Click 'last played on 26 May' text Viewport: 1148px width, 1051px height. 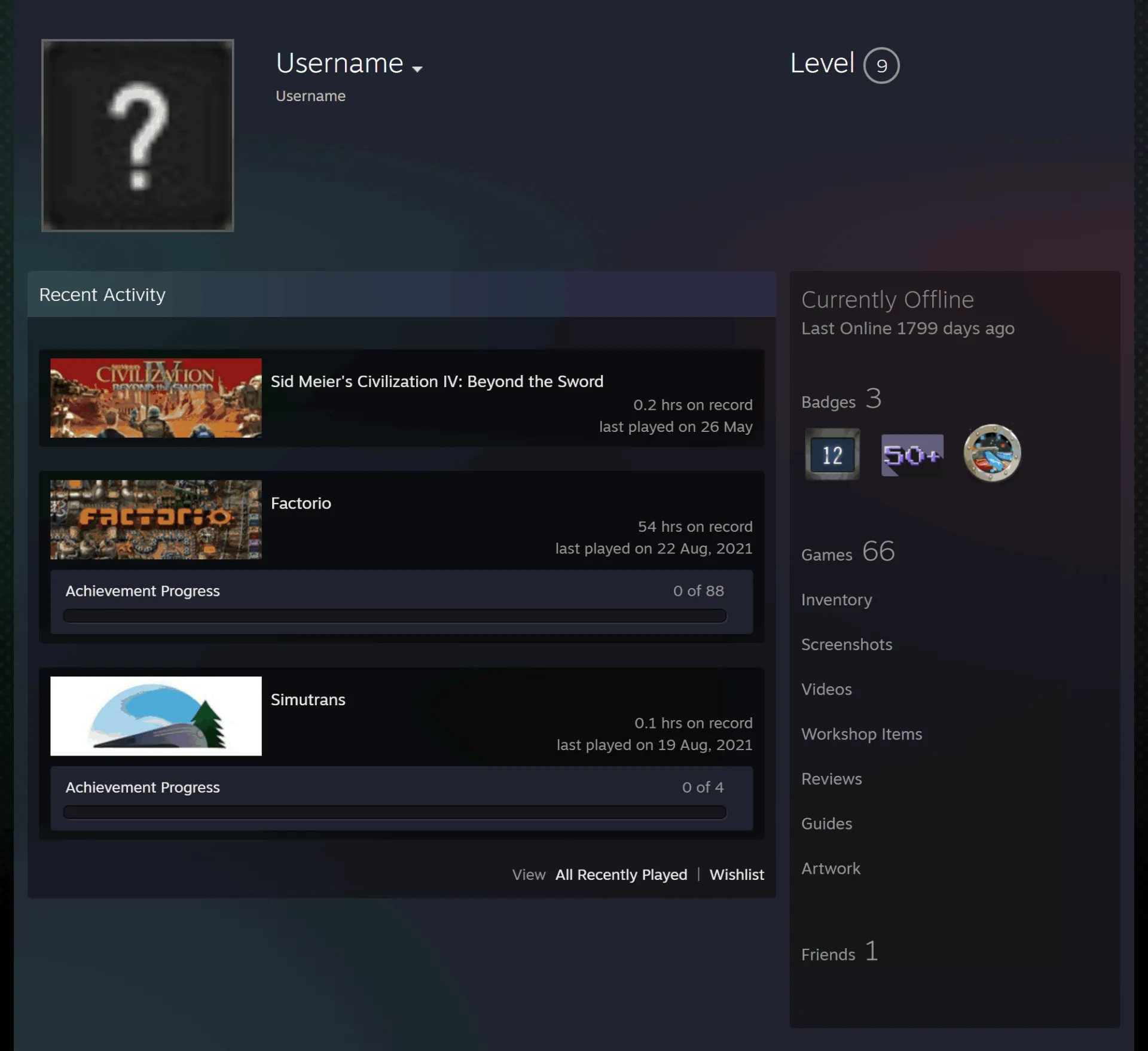pos(676,427)
